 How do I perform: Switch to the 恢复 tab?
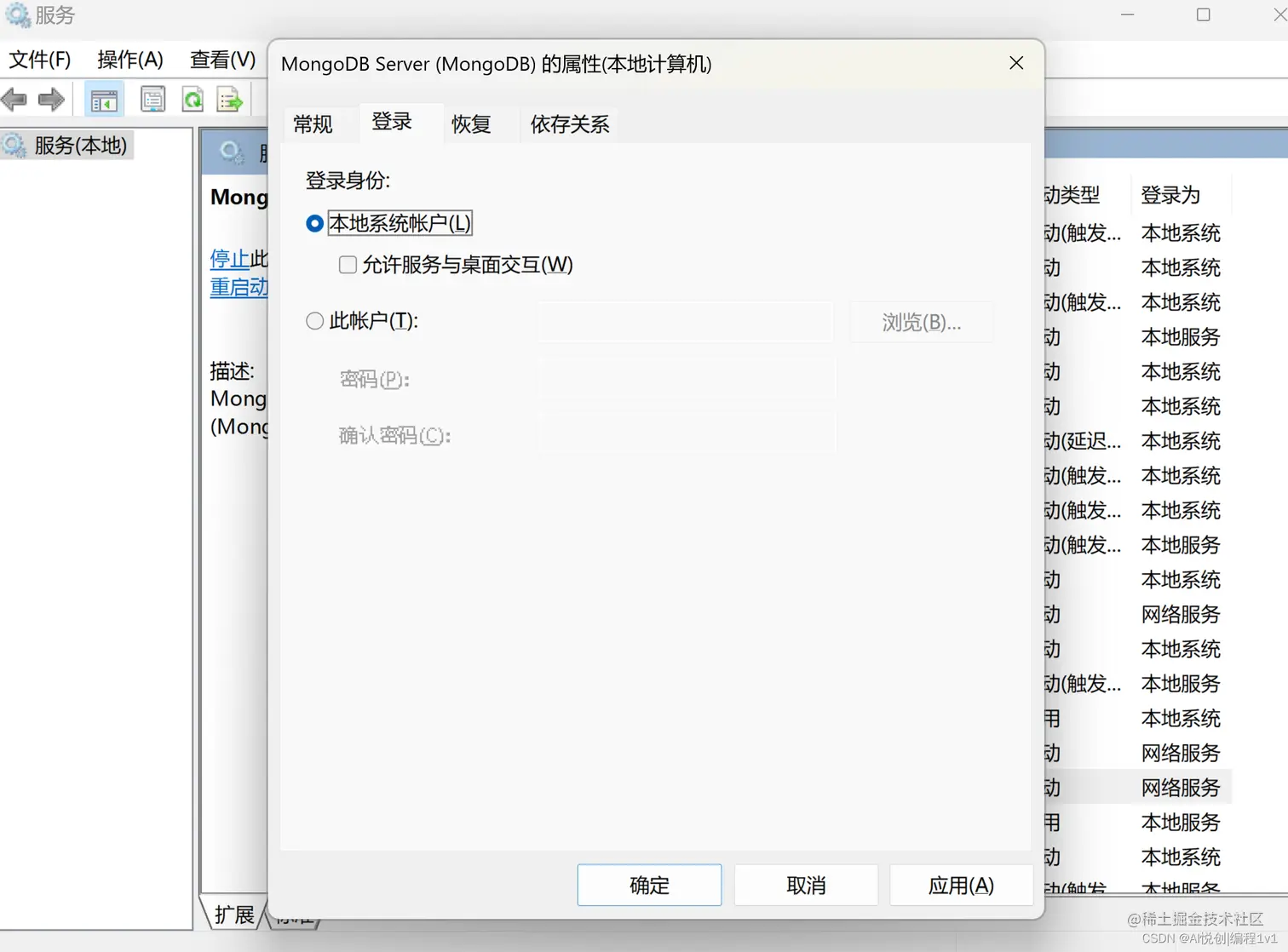pyautogui.click(x=470, y=124)
